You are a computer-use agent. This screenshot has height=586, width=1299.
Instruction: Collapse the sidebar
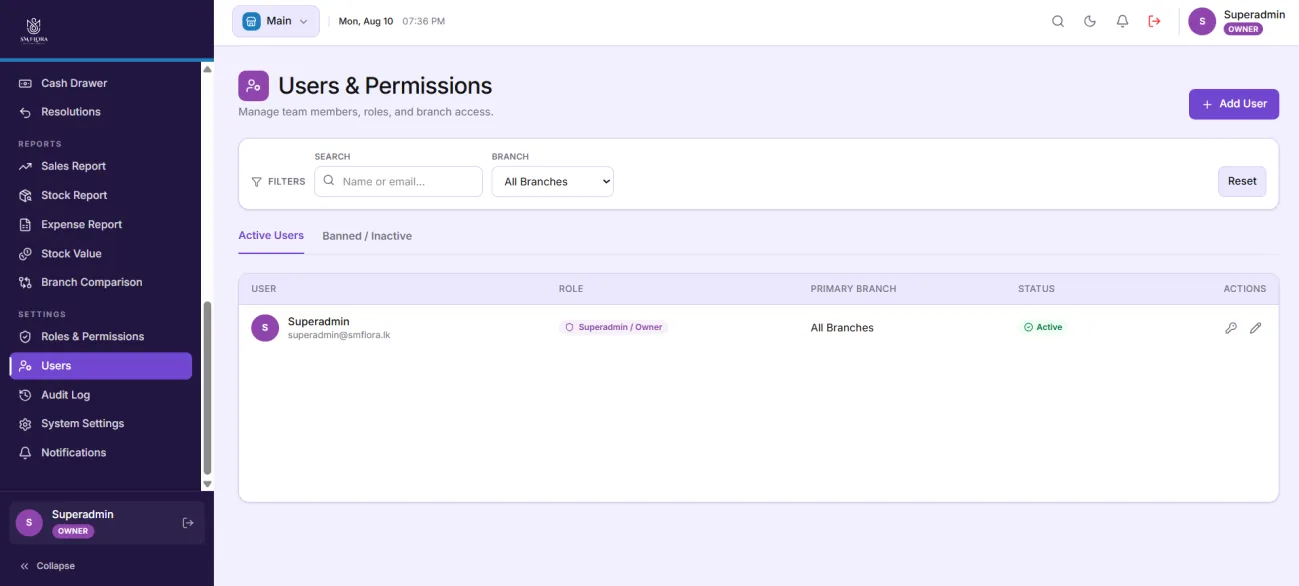(47, 566)
